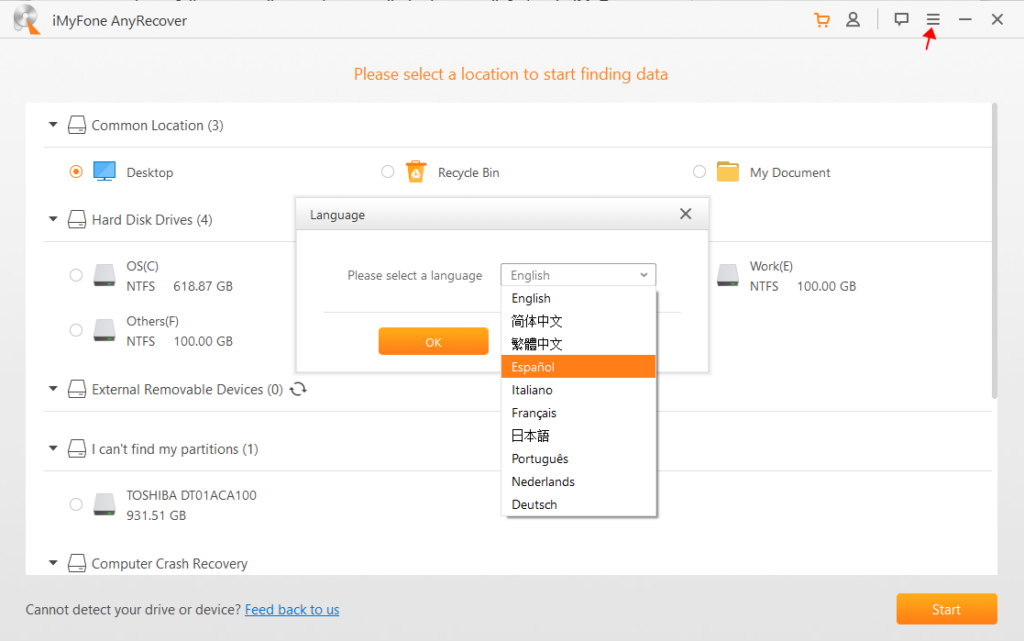Choose 繁體中文 from the language list
Image resolution: width=1024 pixels, height=641 pixels.
click(578, 344)
